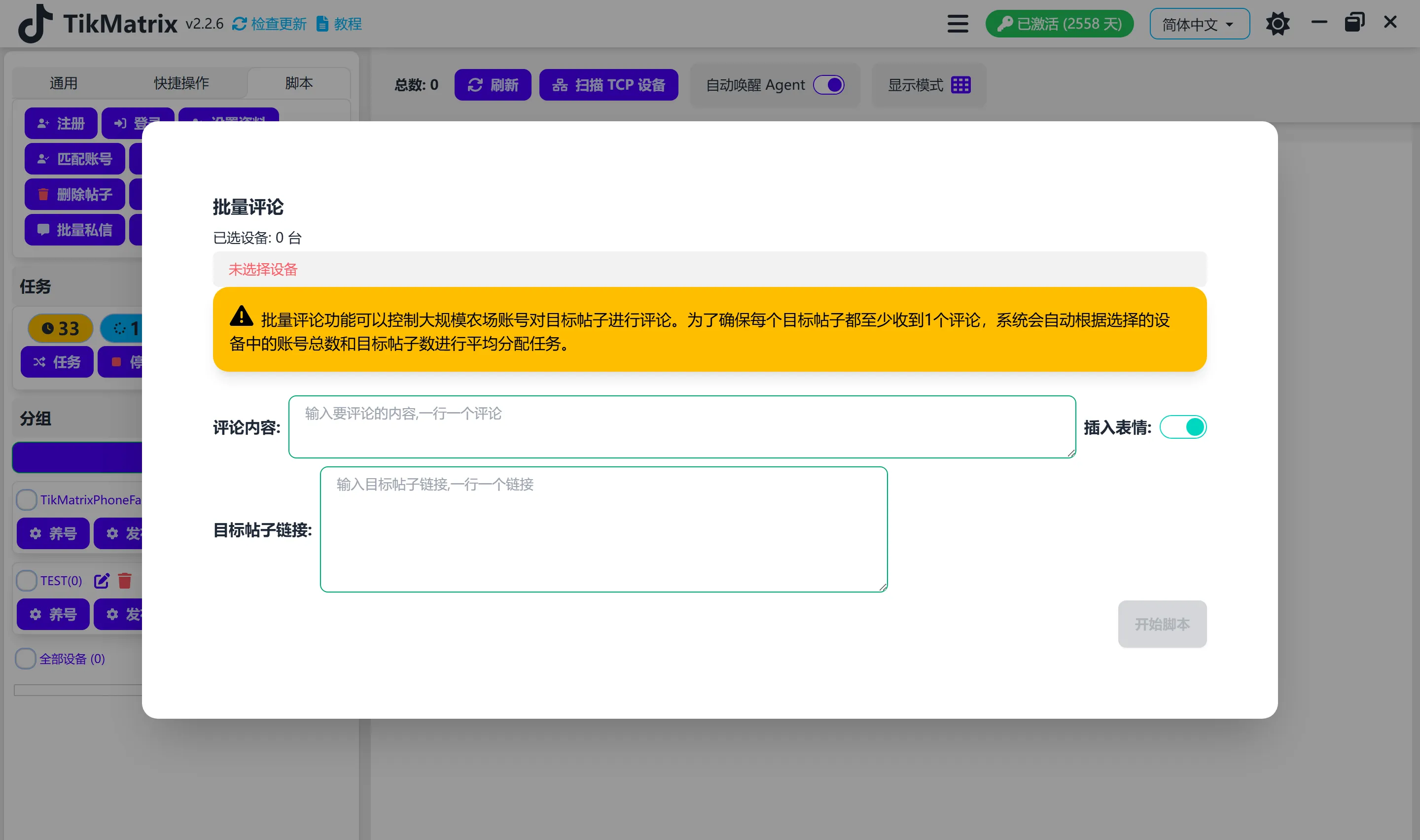Select the all devices (0) checkbox

26,659
